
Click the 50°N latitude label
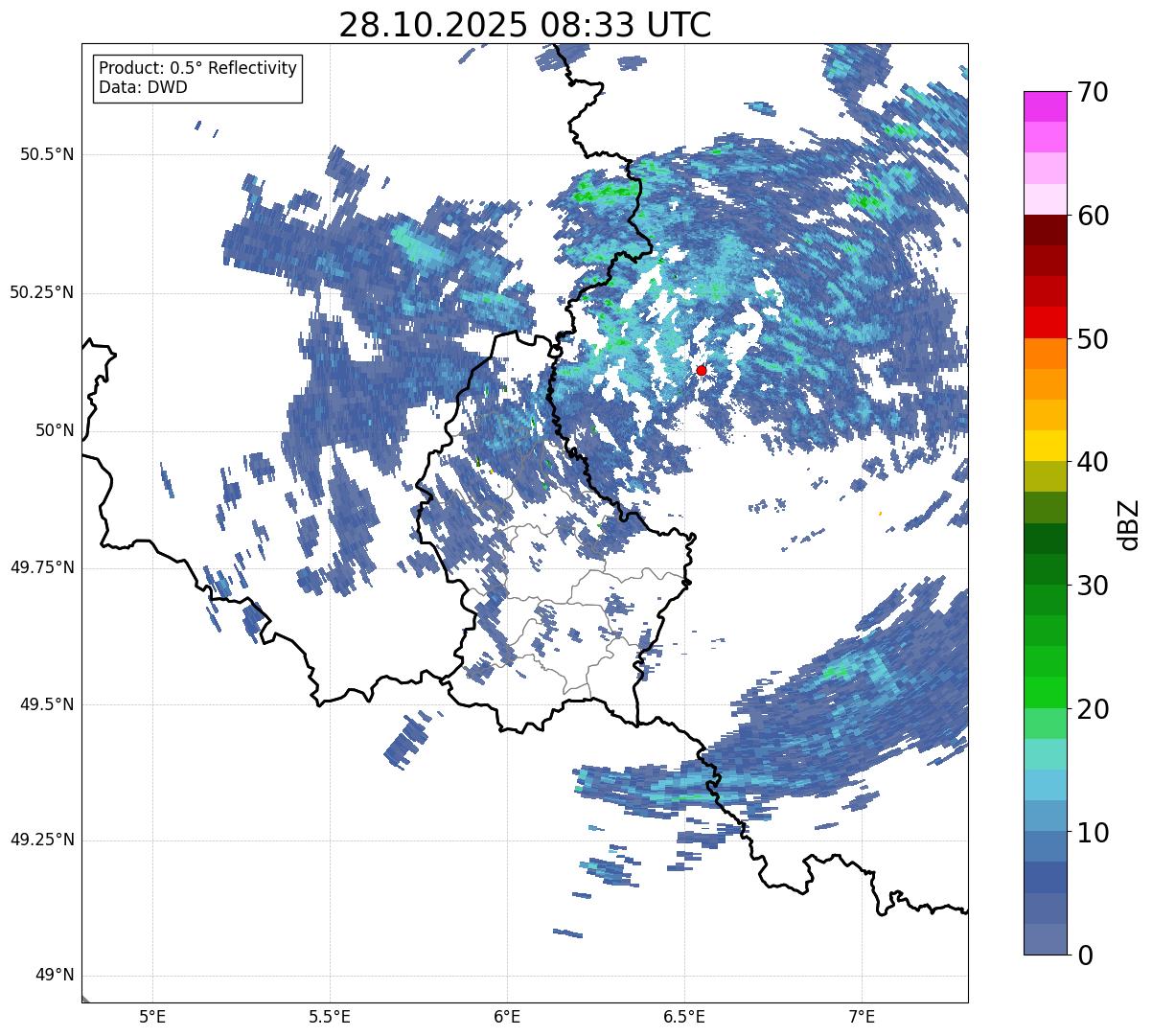pos(55,430)
